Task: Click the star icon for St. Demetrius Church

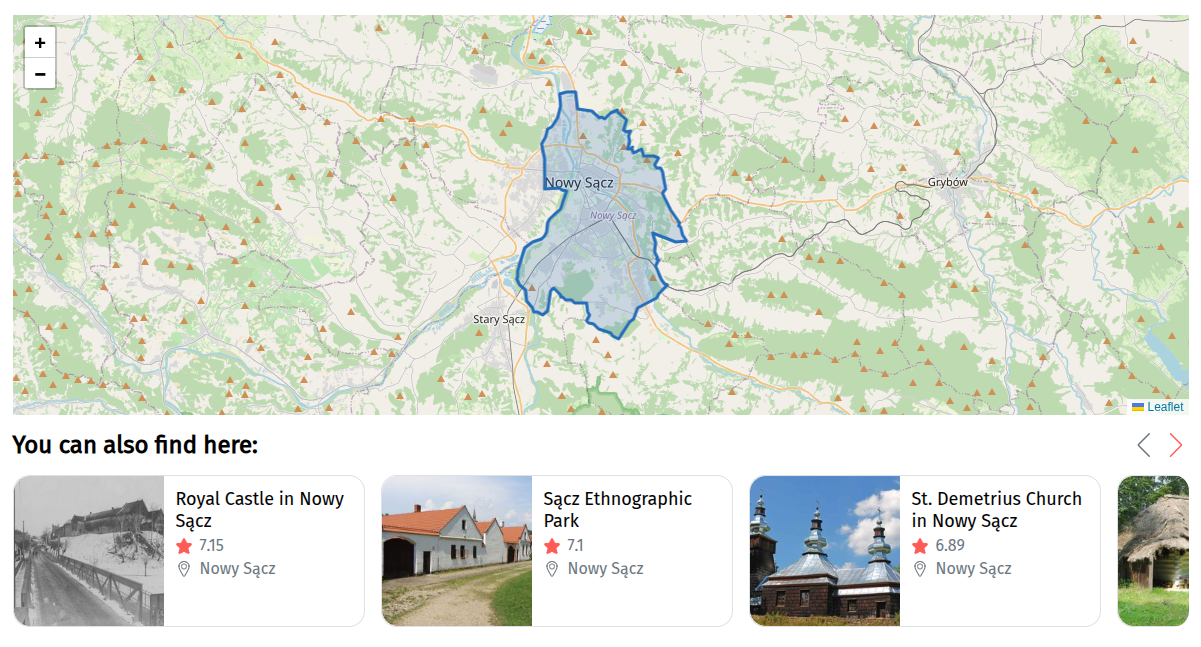Action: pos(920,546)
